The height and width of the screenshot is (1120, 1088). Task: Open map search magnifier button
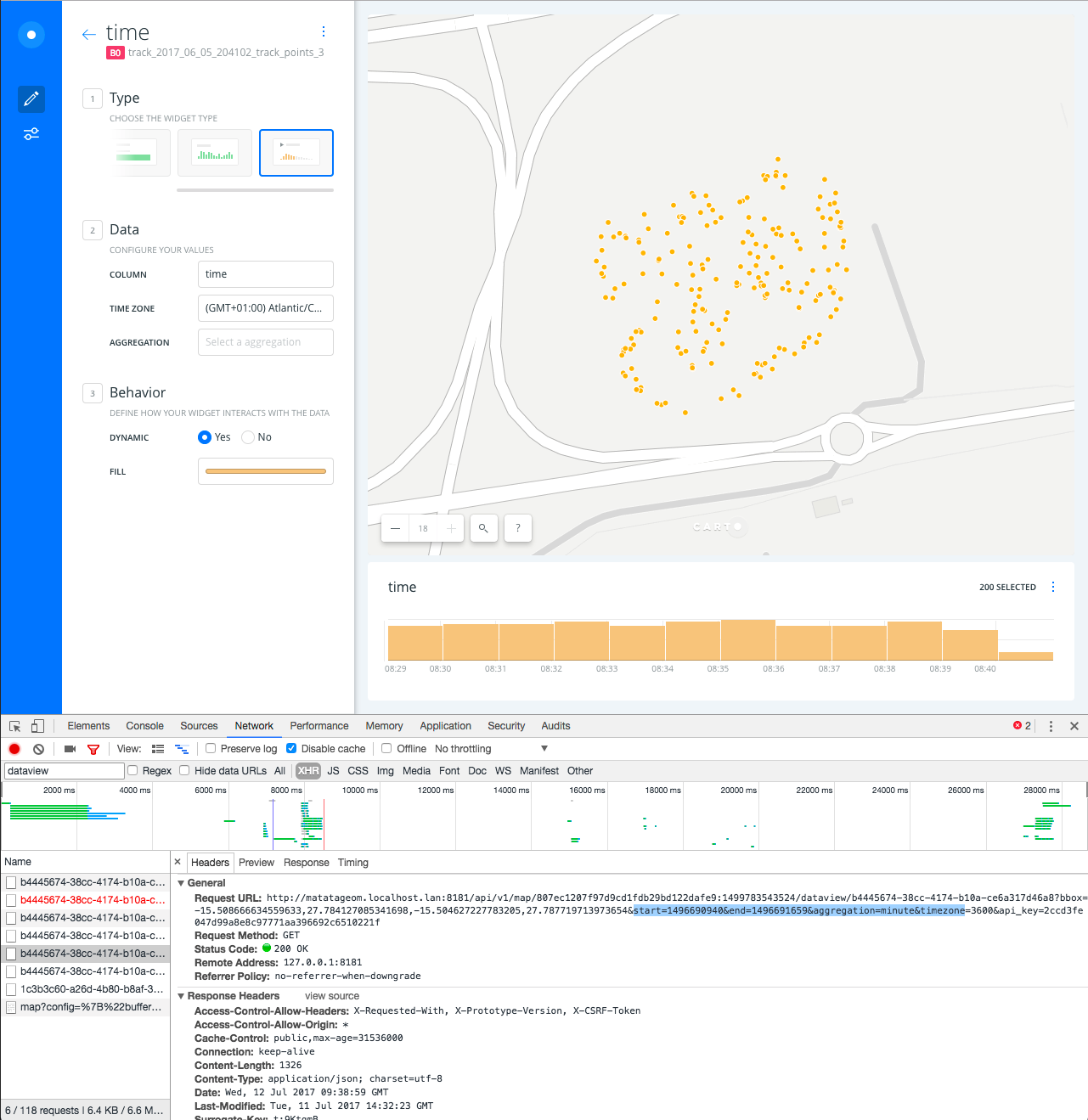click(x=483, y=528)
